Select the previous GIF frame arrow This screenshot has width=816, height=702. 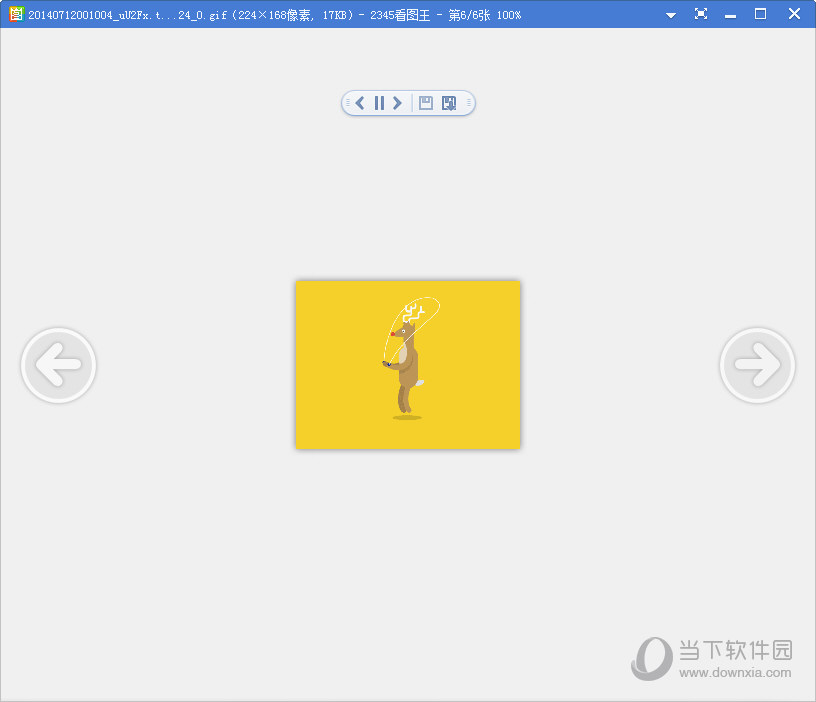click(x=360, y=103)
